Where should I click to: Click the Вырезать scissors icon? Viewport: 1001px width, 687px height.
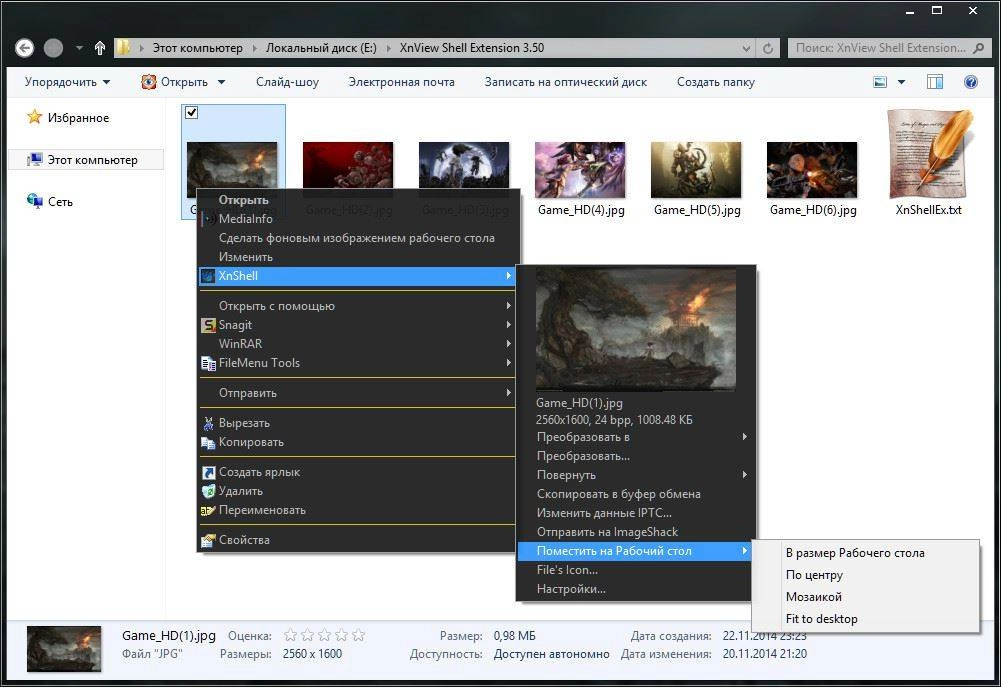point(208,423)
